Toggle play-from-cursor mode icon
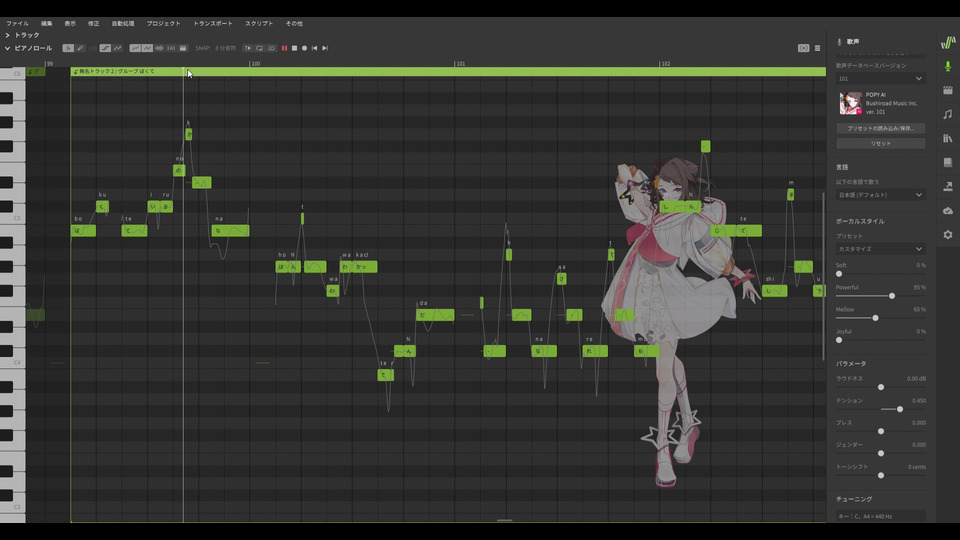This screenshot has height=540, width=960. (x=248, y=48)
